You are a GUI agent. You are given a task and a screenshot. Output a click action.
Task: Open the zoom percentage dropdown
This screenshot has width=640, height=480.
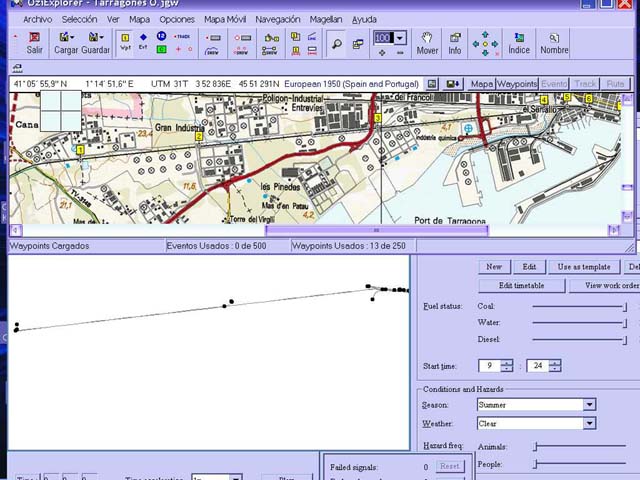pyautogui.click(x=400, y=38)
